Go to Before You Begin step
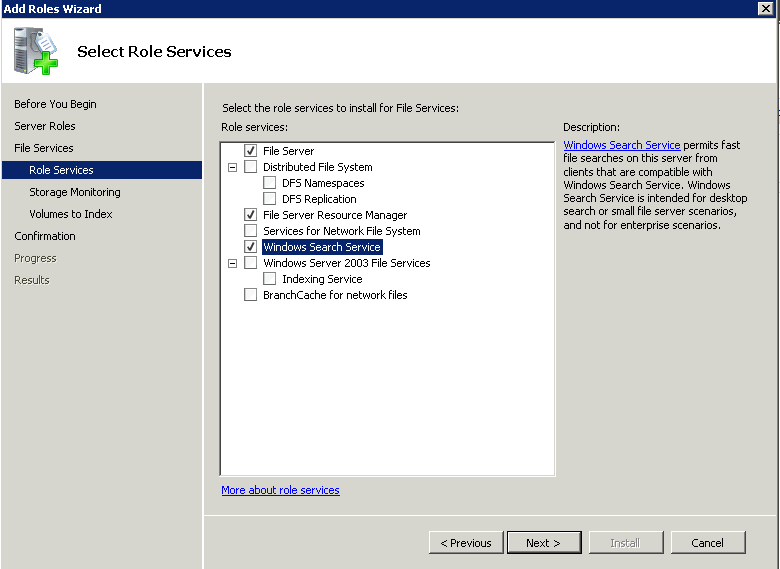The height and width of the screenshot is (569, 780). pyautogui.click(x=55, y=104)
